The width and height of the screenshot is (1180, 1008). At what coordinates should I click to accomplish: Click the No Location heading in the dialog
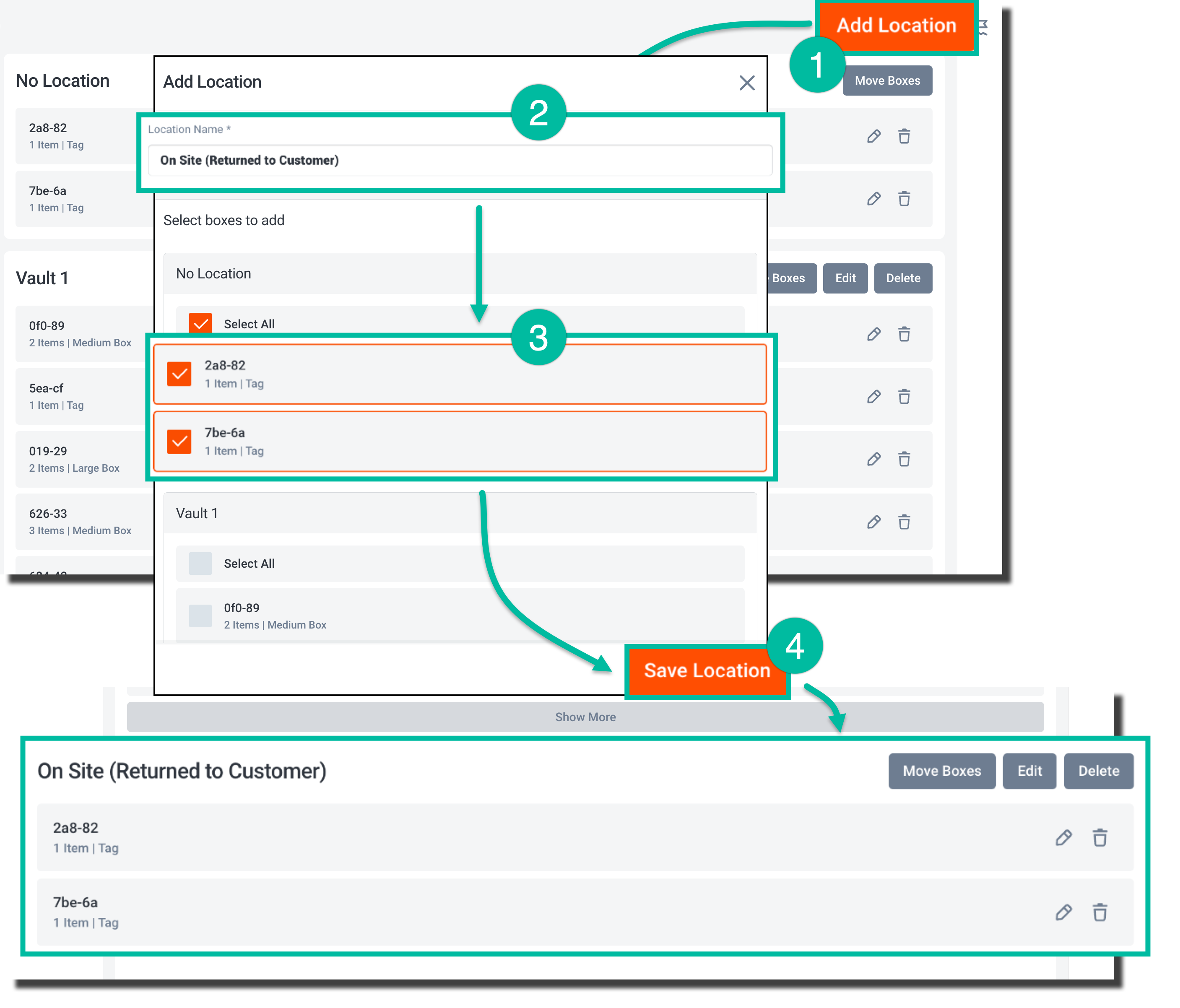tap(213, 274)
